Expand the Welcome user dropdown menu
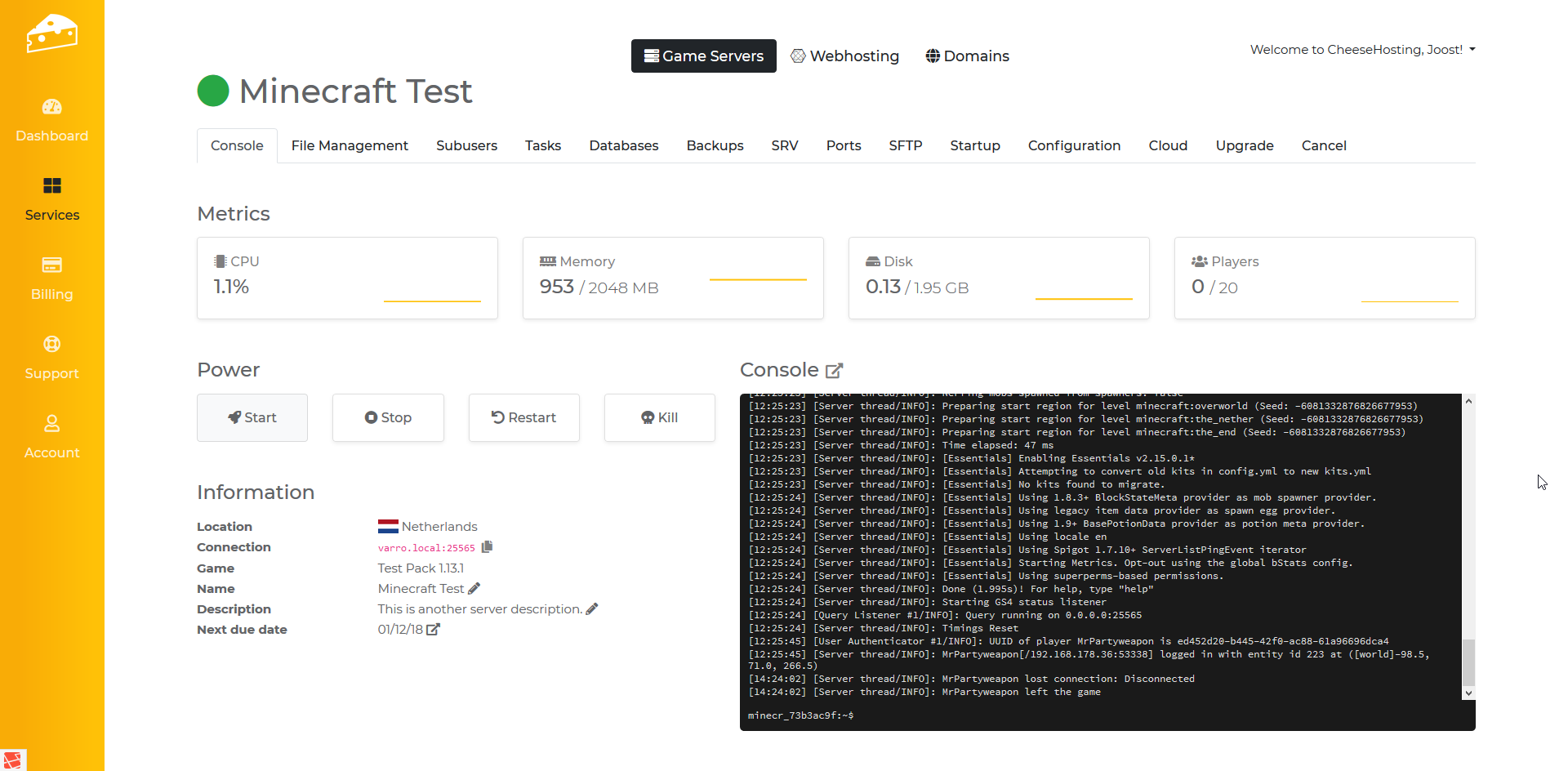 (1362, 50)
